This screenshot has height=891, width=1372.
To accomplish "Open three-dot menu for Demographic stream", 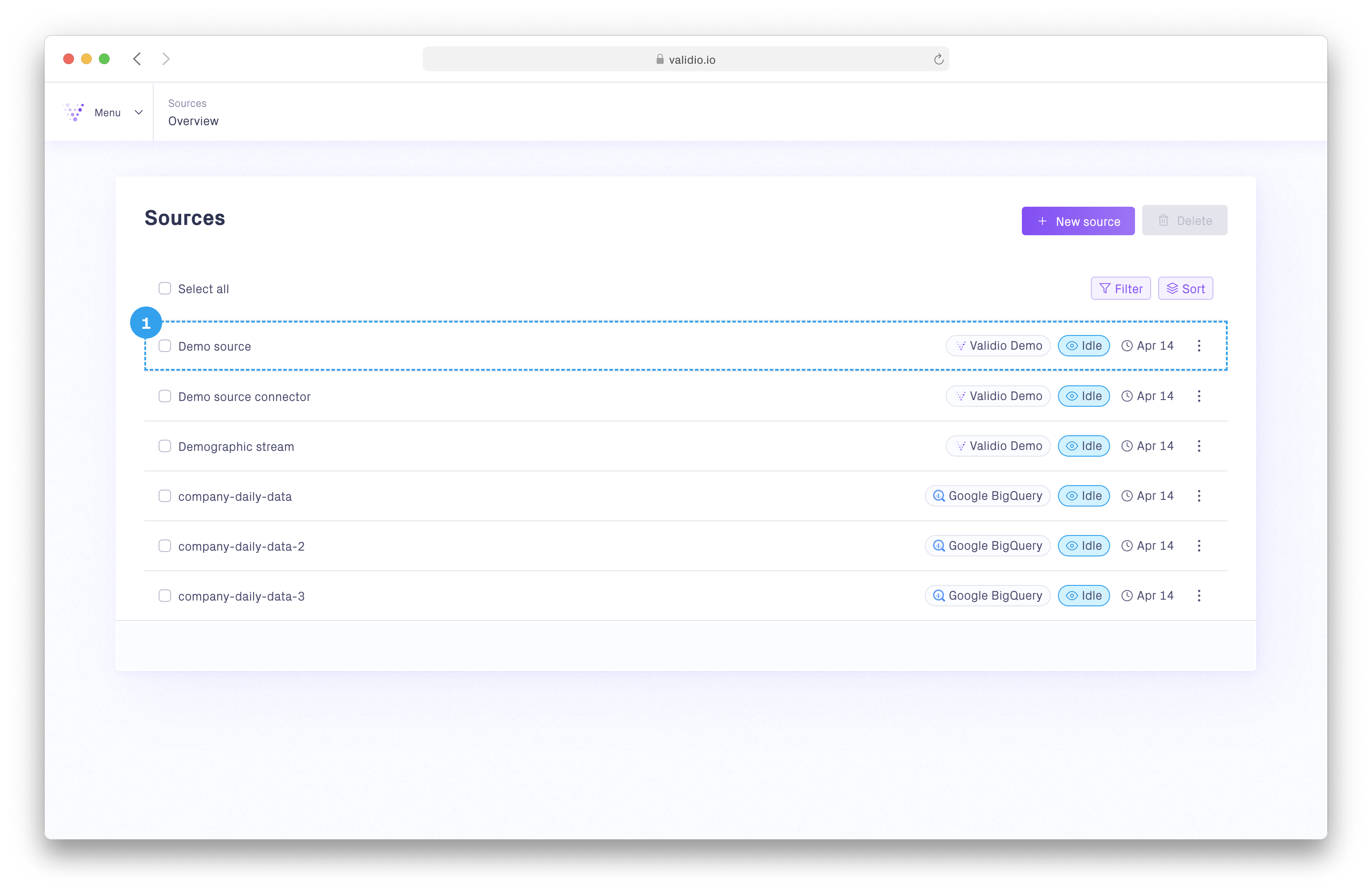I will (1198, 446).
